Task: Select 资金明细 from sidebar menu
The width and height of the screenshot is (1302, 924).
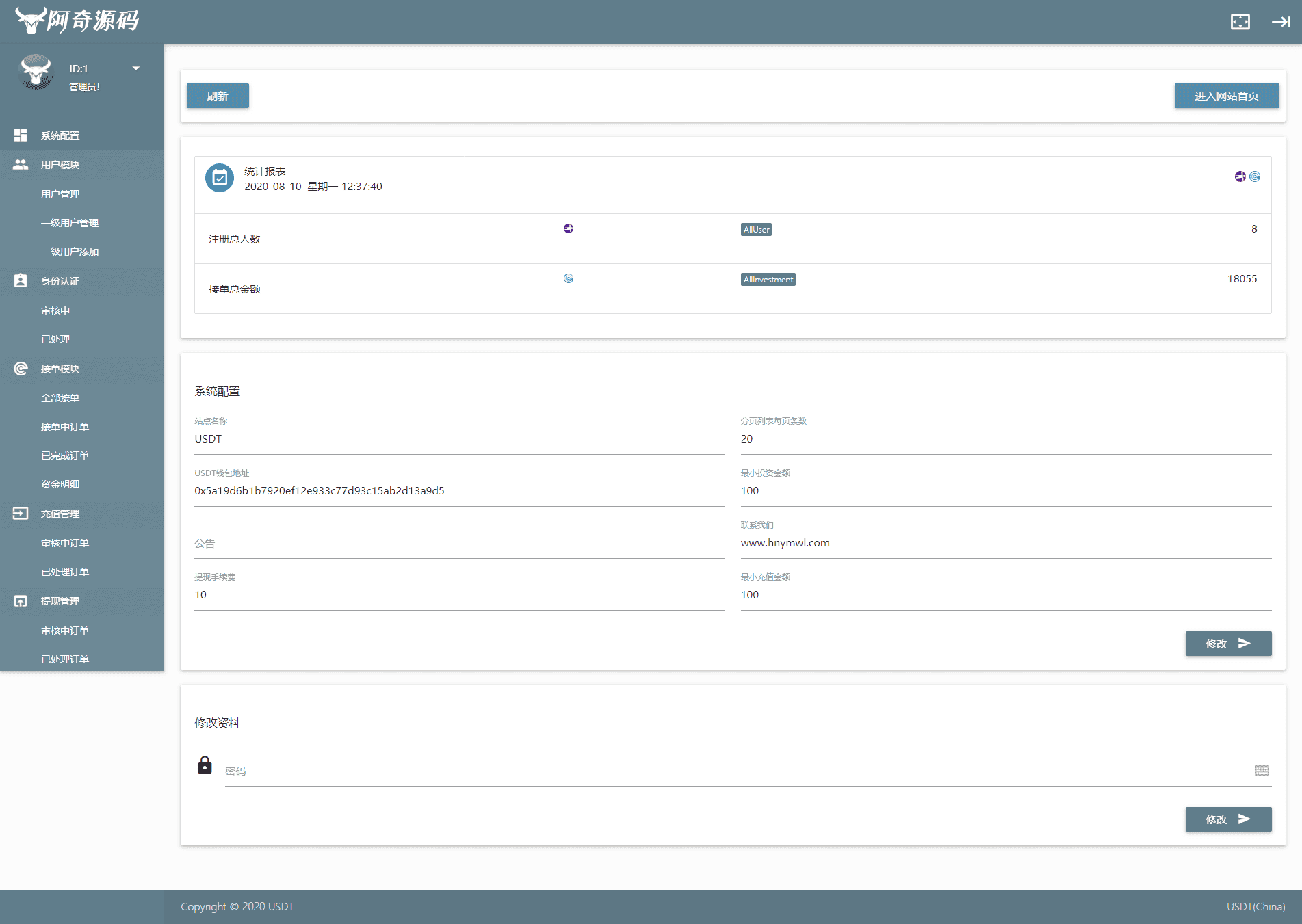Action: pyautogui.click(x=60, y=484)
